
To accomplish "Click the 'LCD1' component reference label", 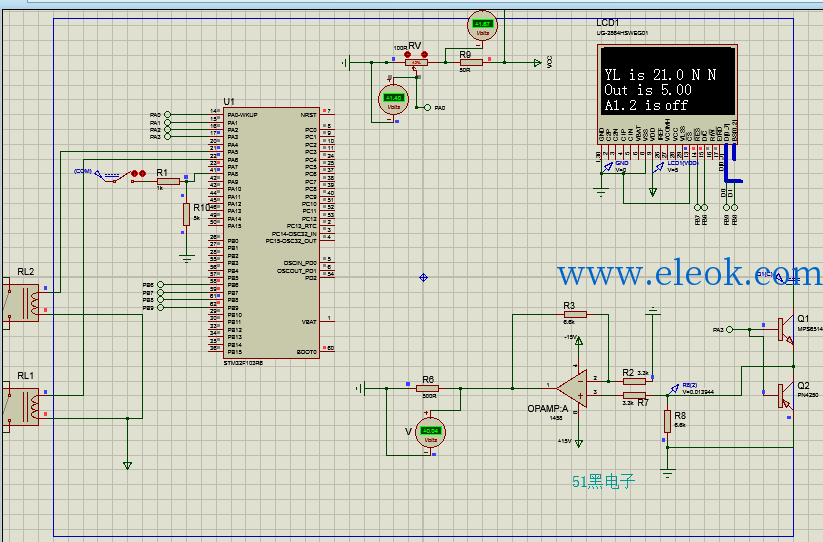I will (608, 23).
